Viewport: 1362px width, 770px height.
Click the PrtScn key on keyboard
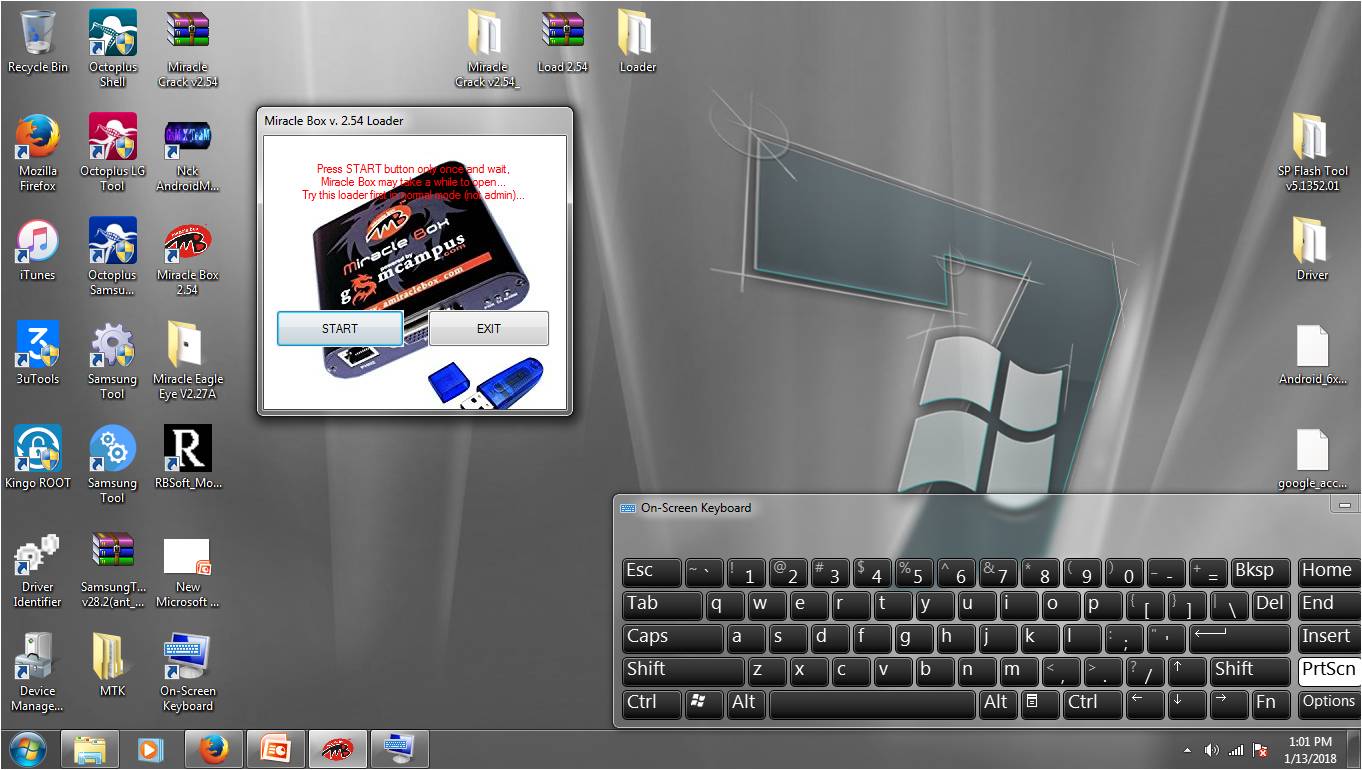pyautogui.click(x=1329, y=671)
